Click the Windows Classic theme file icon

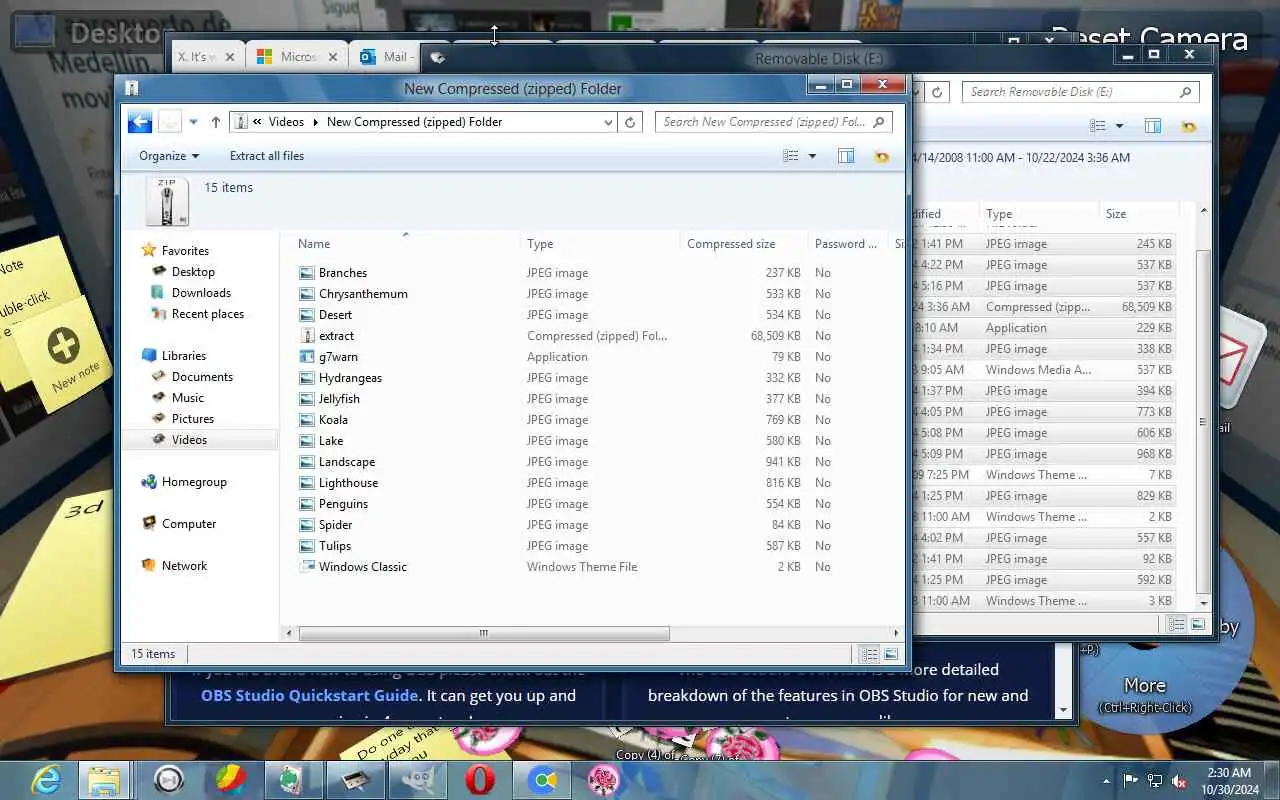click(307, 567)
